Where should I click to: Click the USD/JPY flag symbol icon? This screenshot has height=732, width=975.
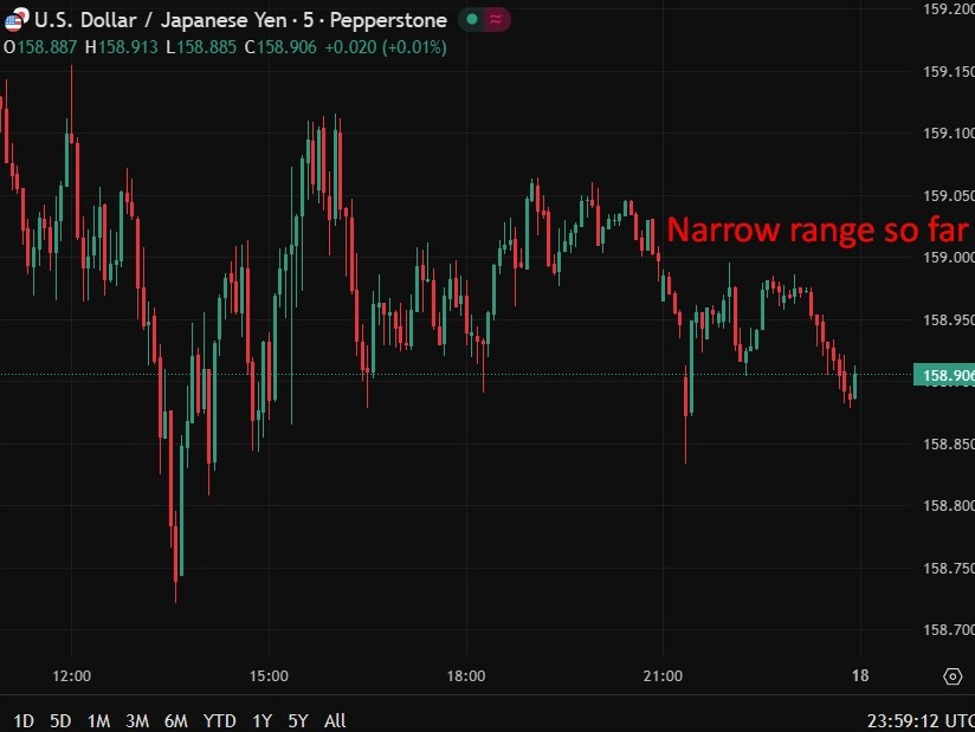16,20
